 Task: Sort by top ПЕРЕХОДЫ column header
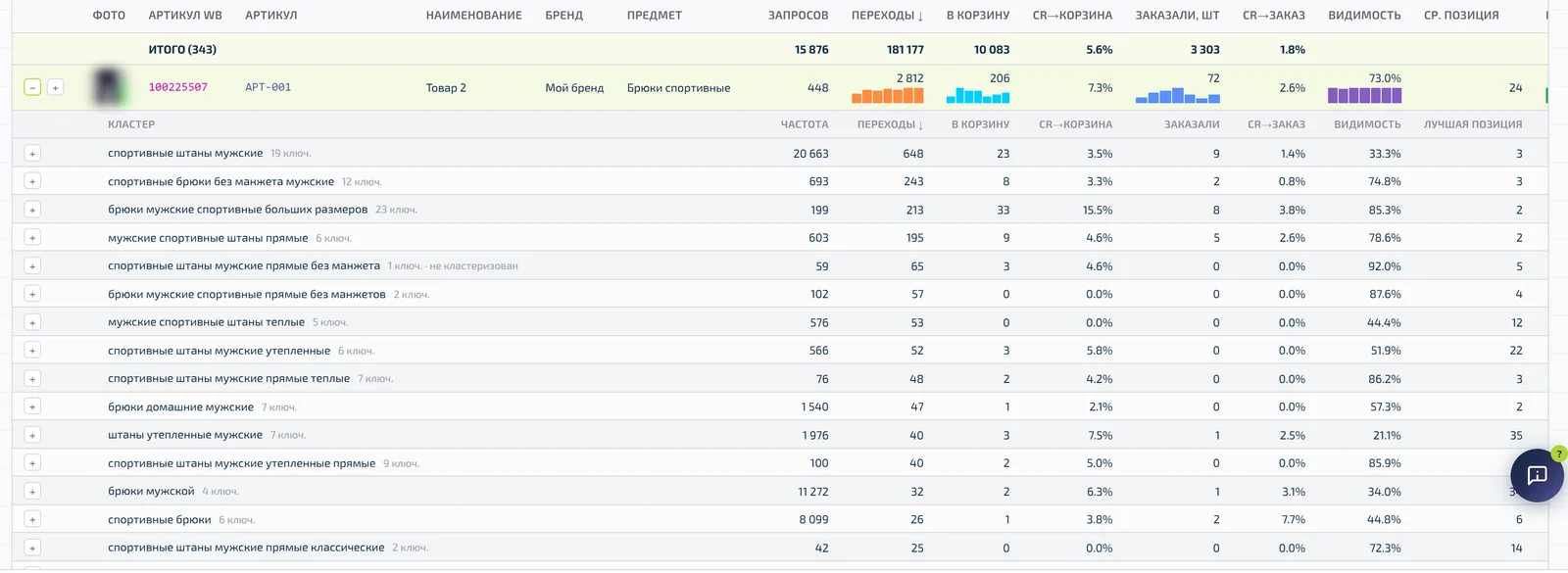click(887, 16)
